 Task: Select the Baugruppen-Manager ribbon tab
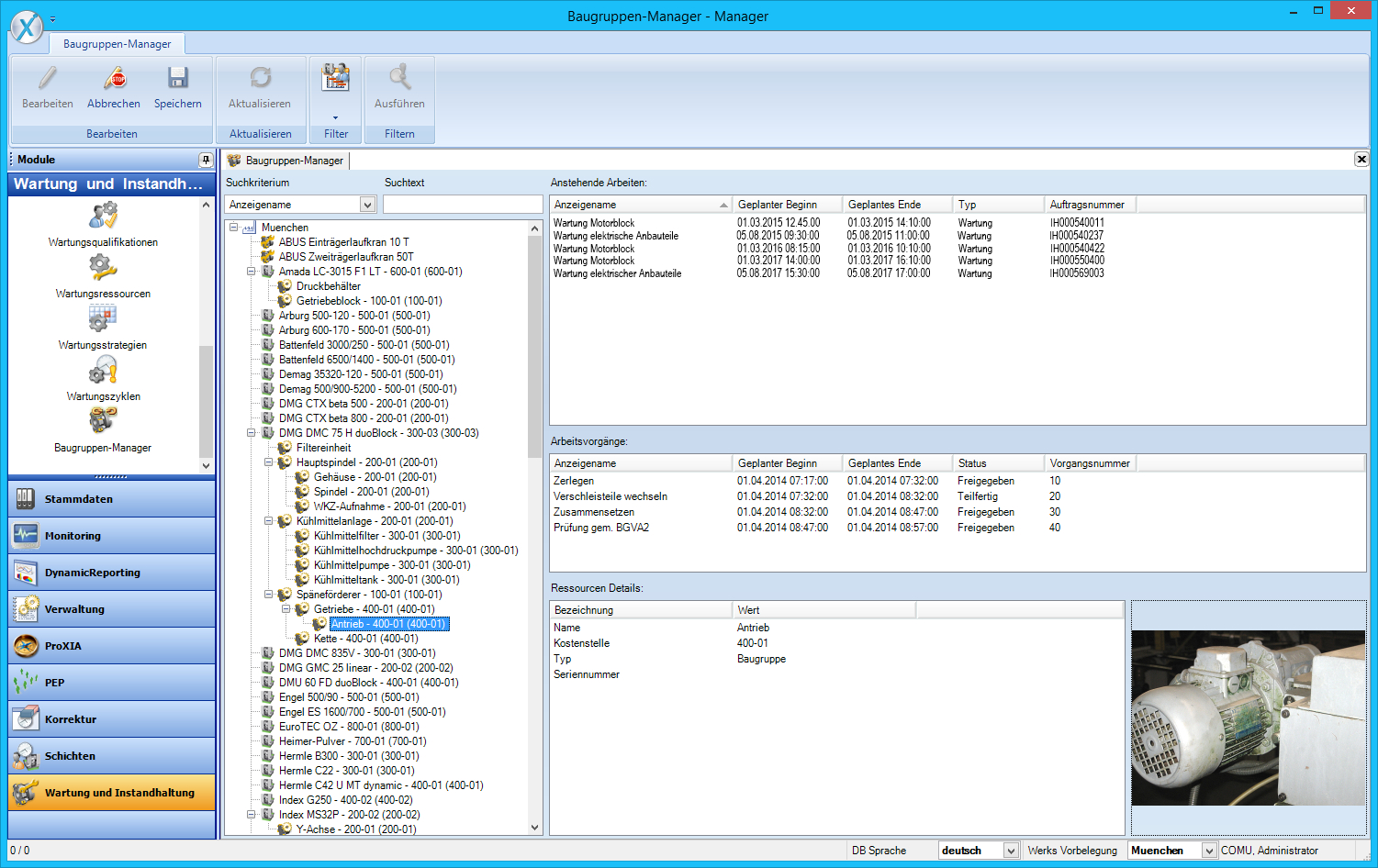pyautogui.click(x=117, y=44)
